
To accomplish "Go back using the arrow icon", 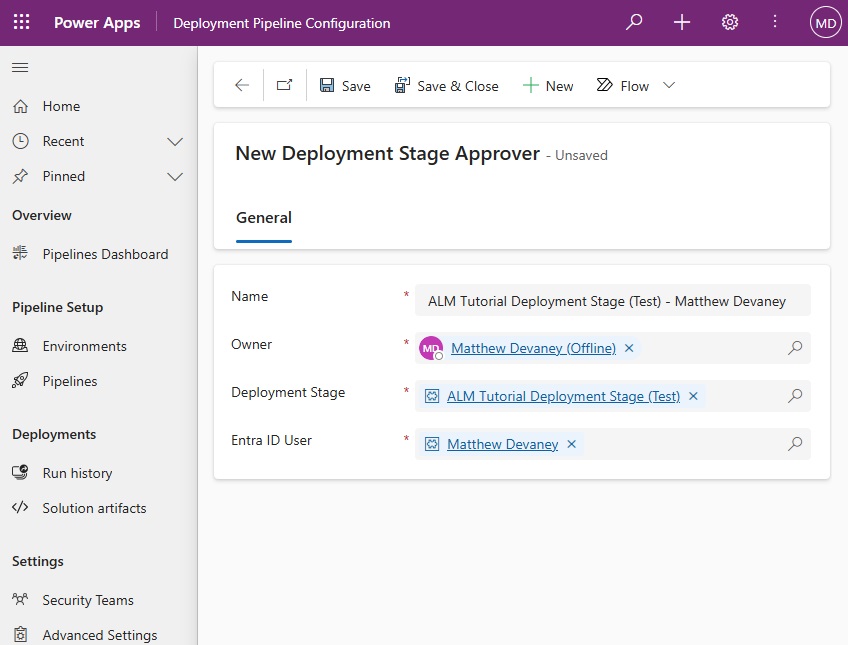I will pos(242,85).
